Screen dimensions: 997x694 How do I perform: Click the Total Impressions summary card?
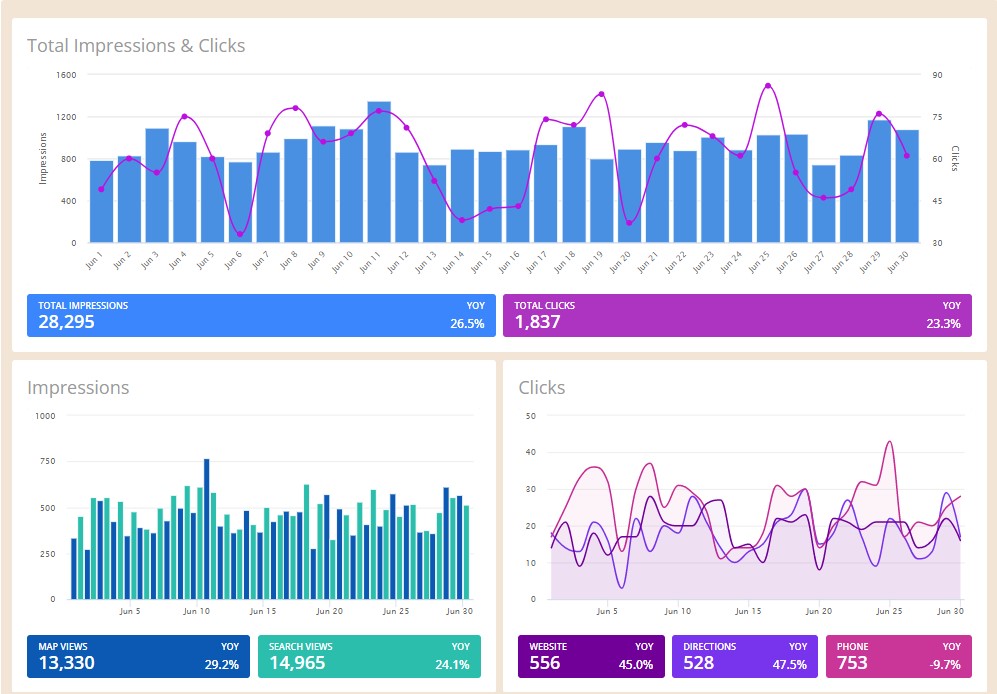tap(260, 315)
